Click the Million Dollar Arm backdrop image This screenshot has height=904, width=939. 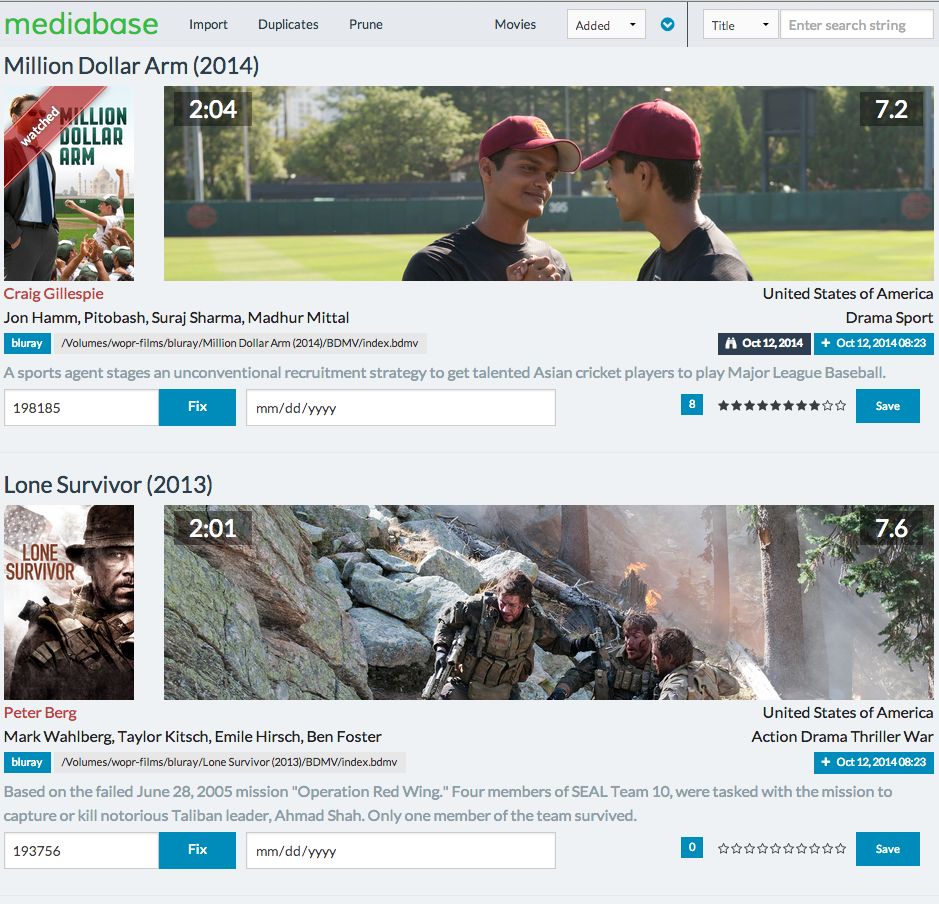point(549,183)
